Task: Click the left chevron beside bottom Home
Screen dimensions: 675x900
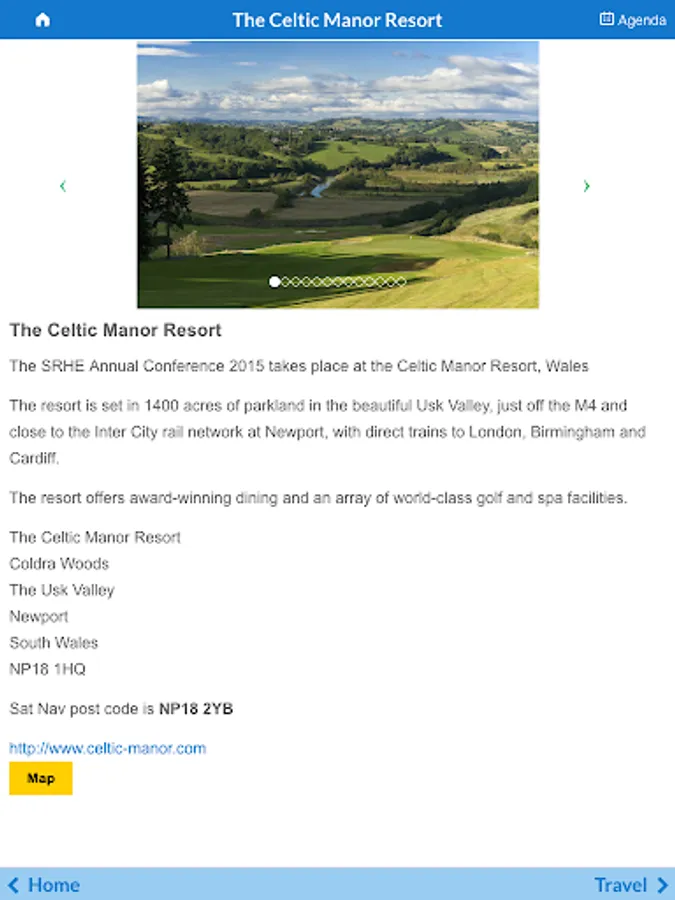Action: [13, 885]
